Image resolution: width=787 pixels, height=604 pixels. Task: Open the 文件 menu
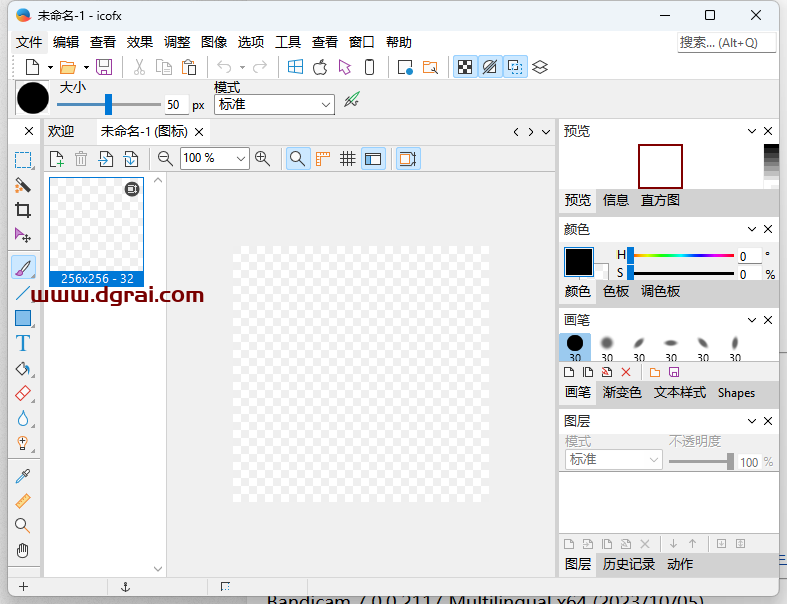29,42
